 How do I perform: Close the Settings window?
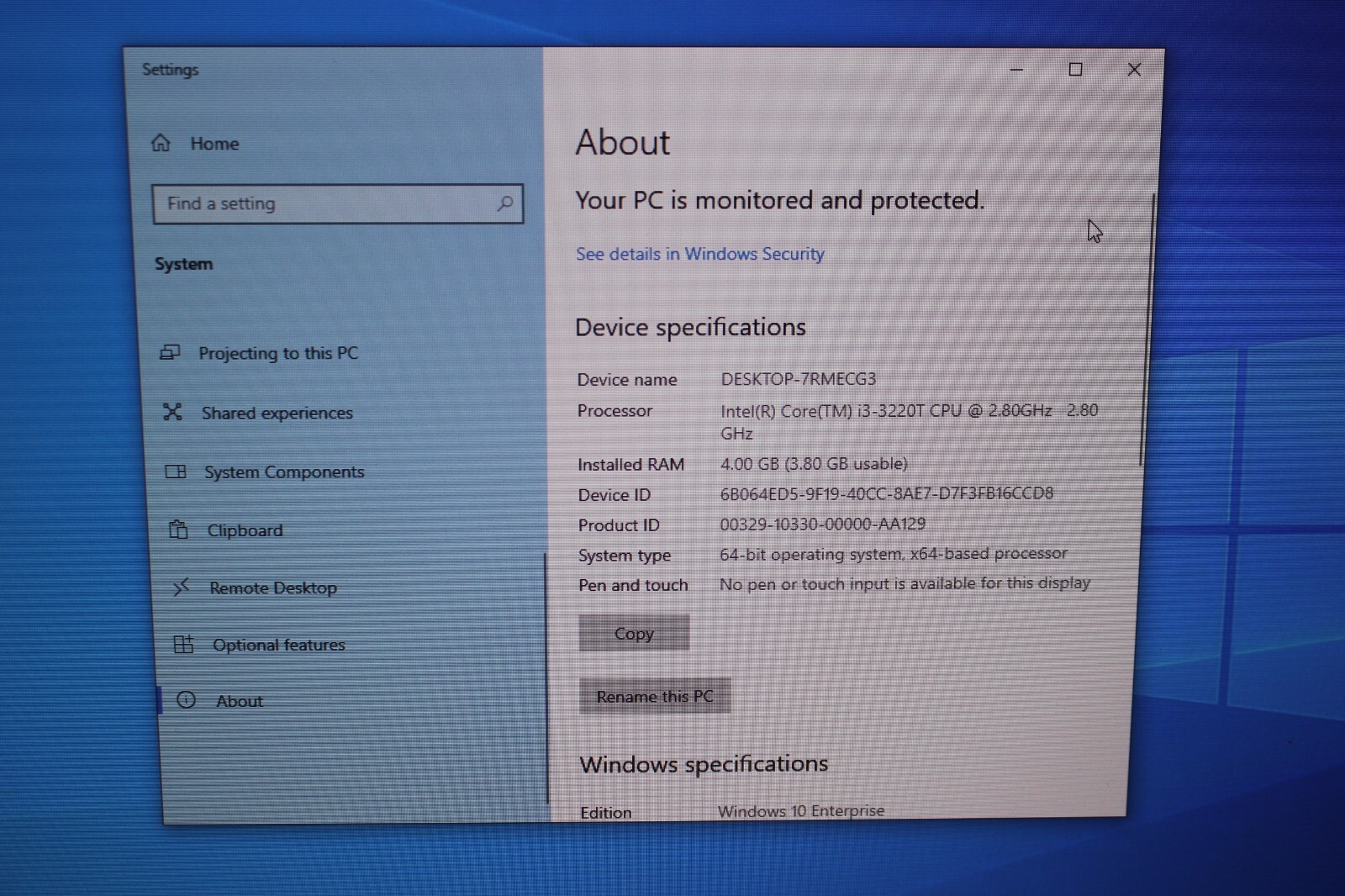(x=1134, y=70)
